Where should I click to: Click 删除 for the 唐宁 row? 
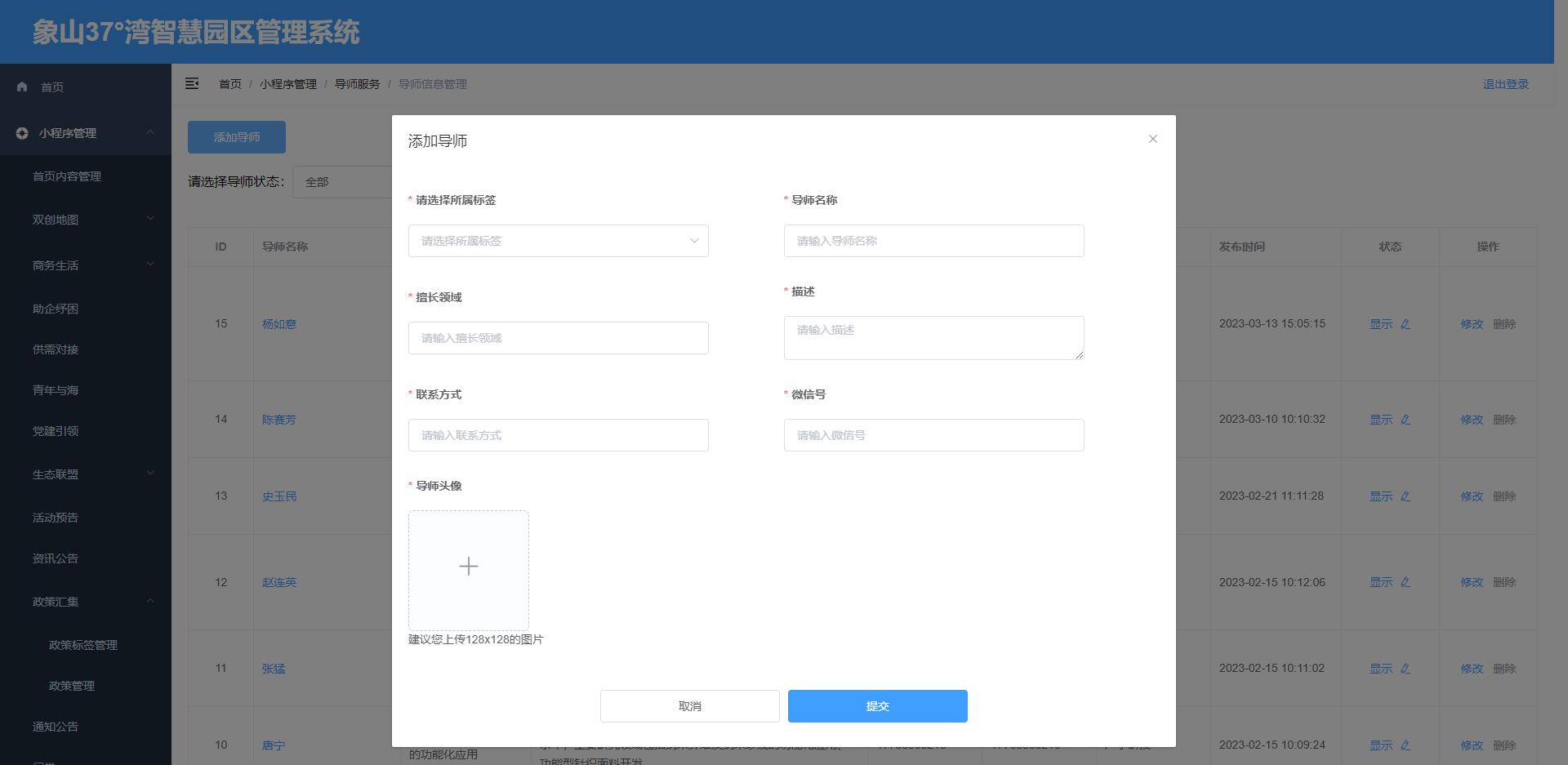click(1504, 745)
